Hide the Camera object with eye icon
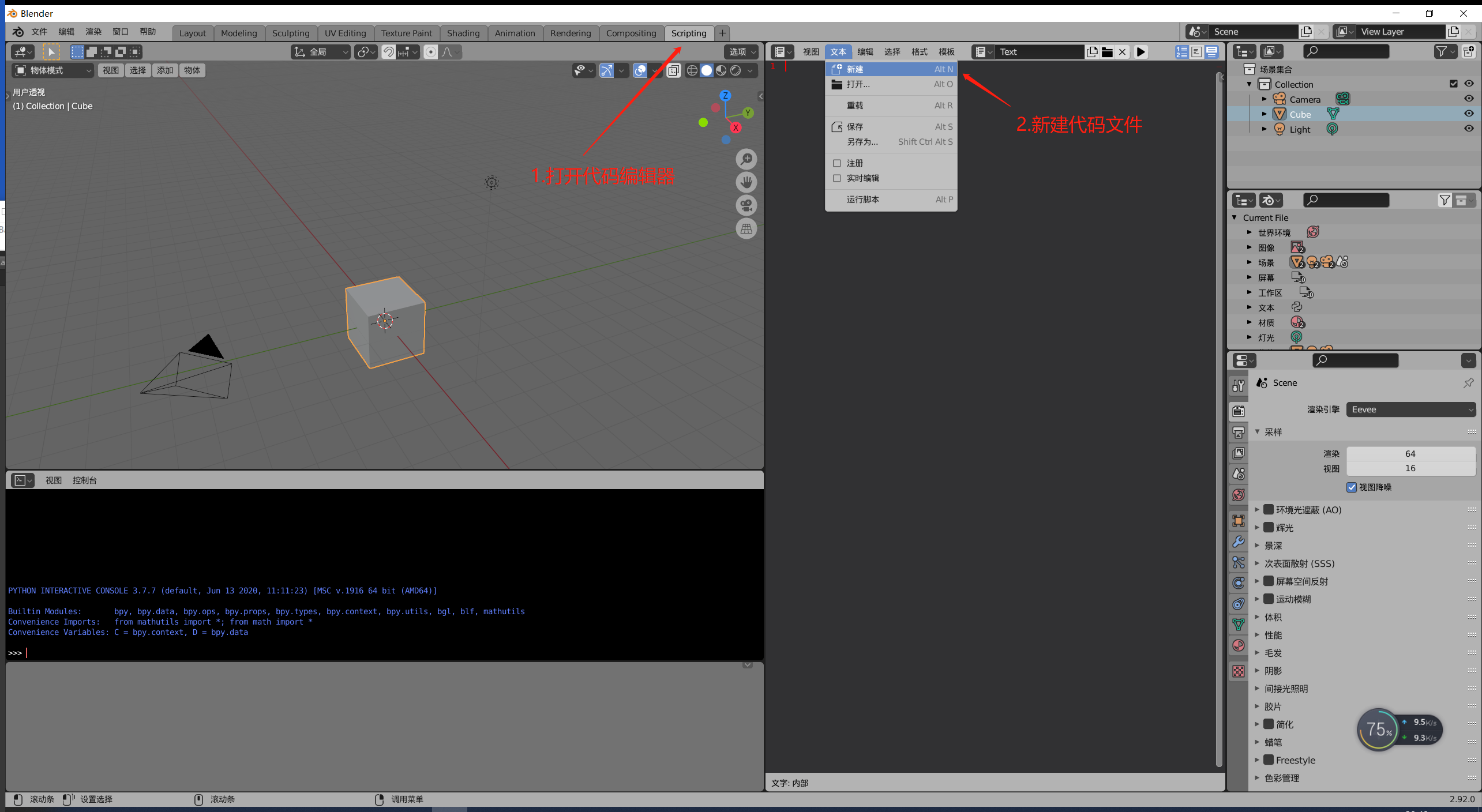This screenshot has width=1482, height=812. pos(1469,99)
